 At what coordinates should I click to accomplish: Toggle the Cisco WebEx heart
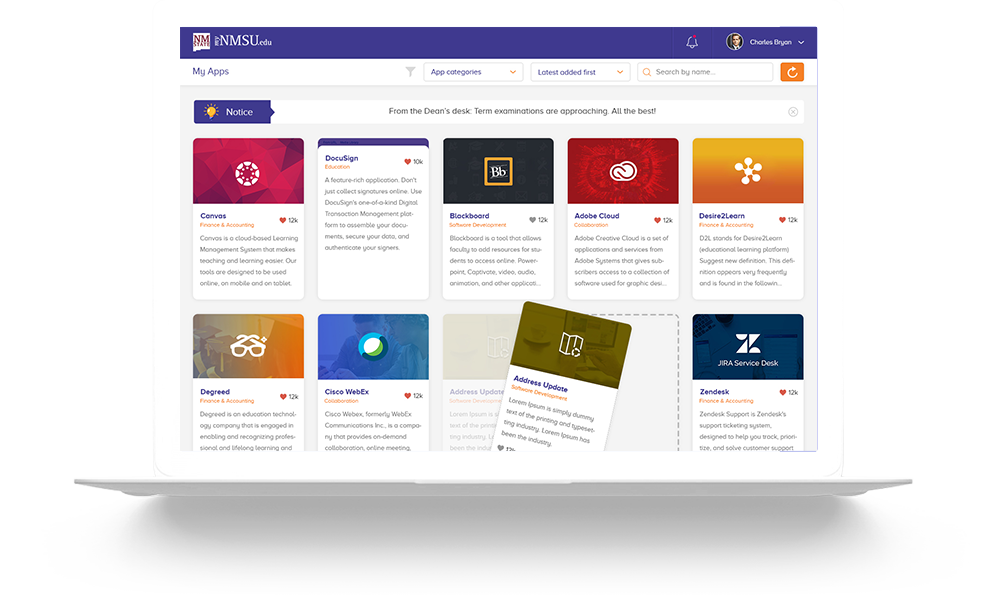pyautogui.click(x=407, y=396)
